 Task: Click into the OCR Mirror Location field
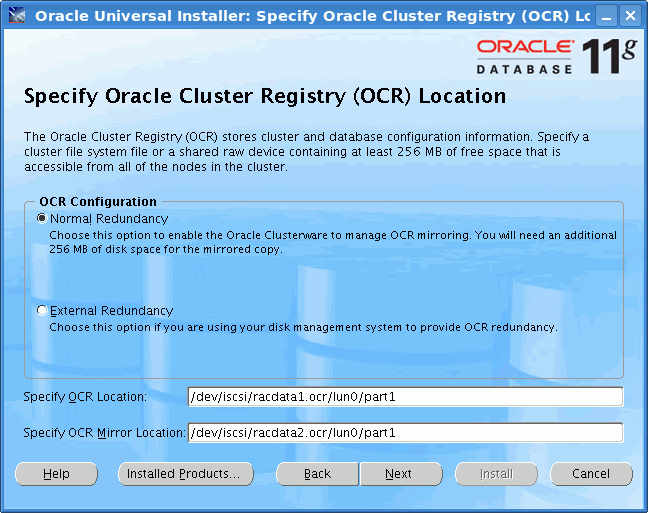(x=405, y=432)
